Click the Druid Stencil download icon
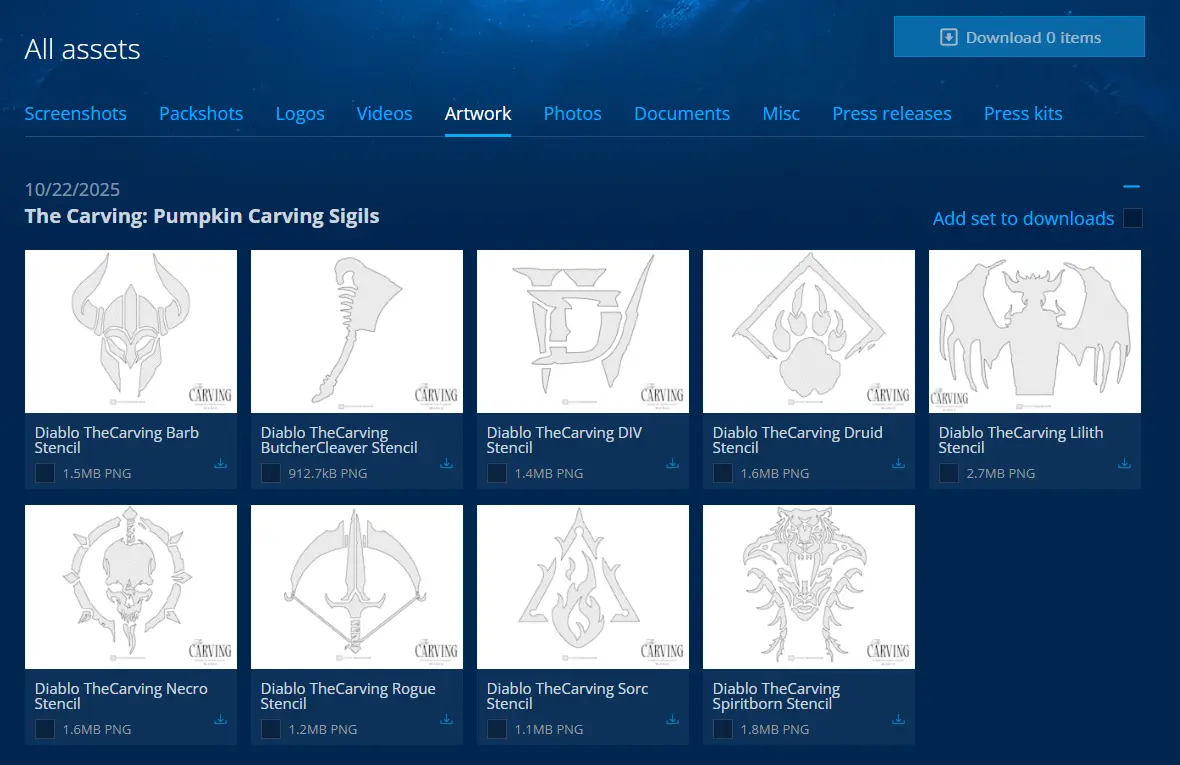 tap(898, 464)
